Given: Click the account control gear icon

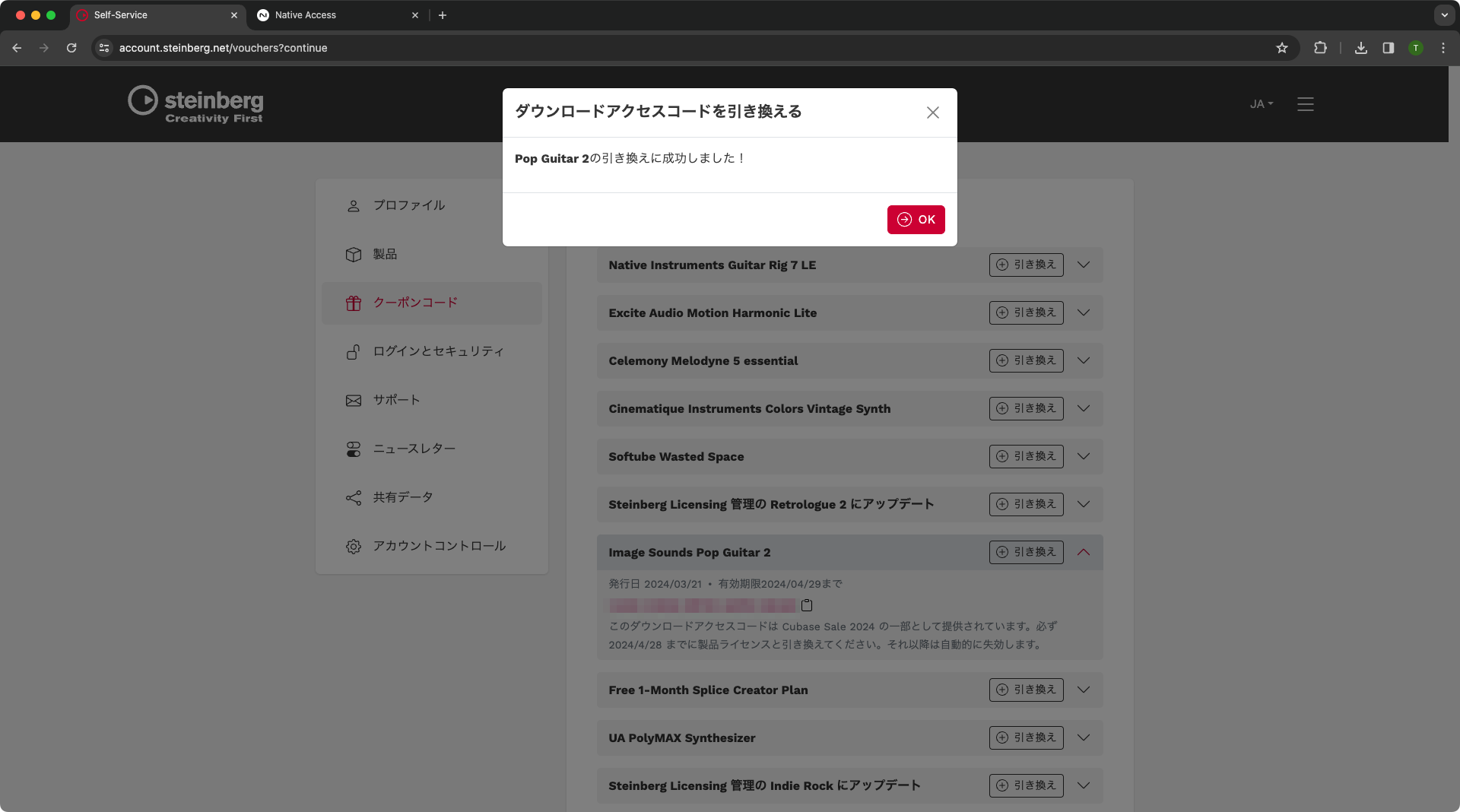Looking at the screenshot, I should (354, 547).
